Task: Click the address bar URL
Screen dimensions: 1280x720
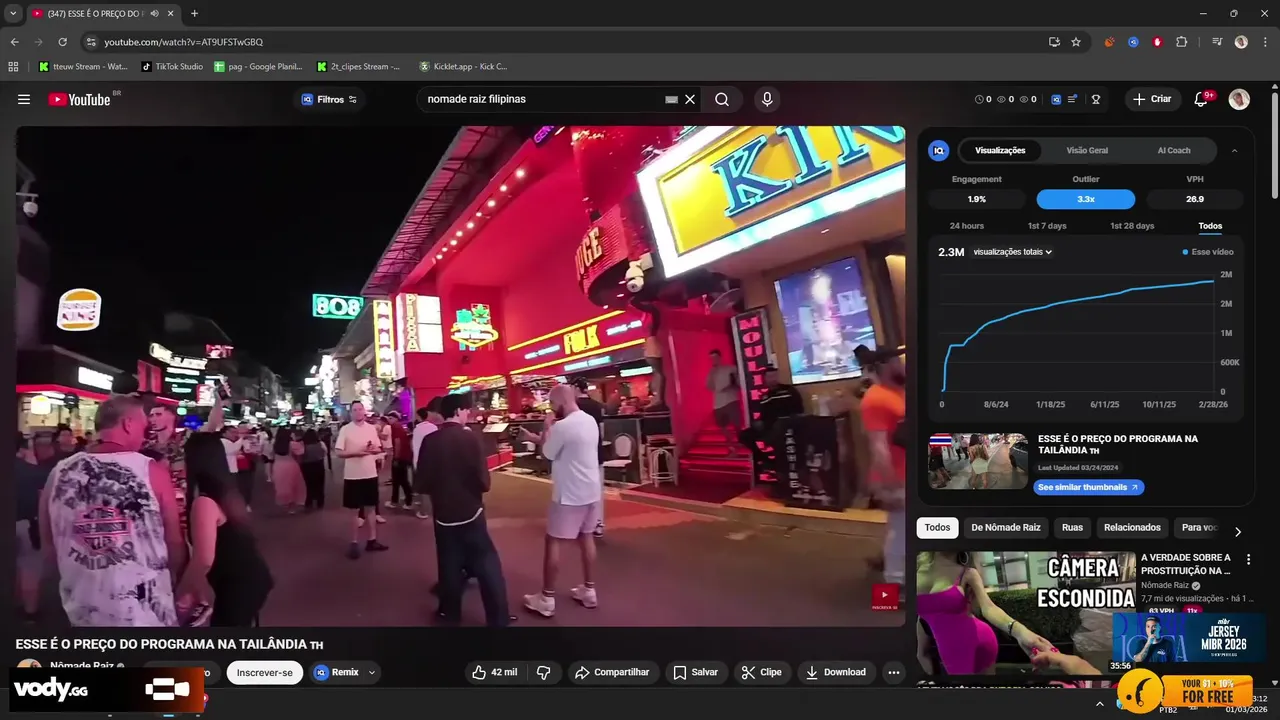Action: coord(184,42)
